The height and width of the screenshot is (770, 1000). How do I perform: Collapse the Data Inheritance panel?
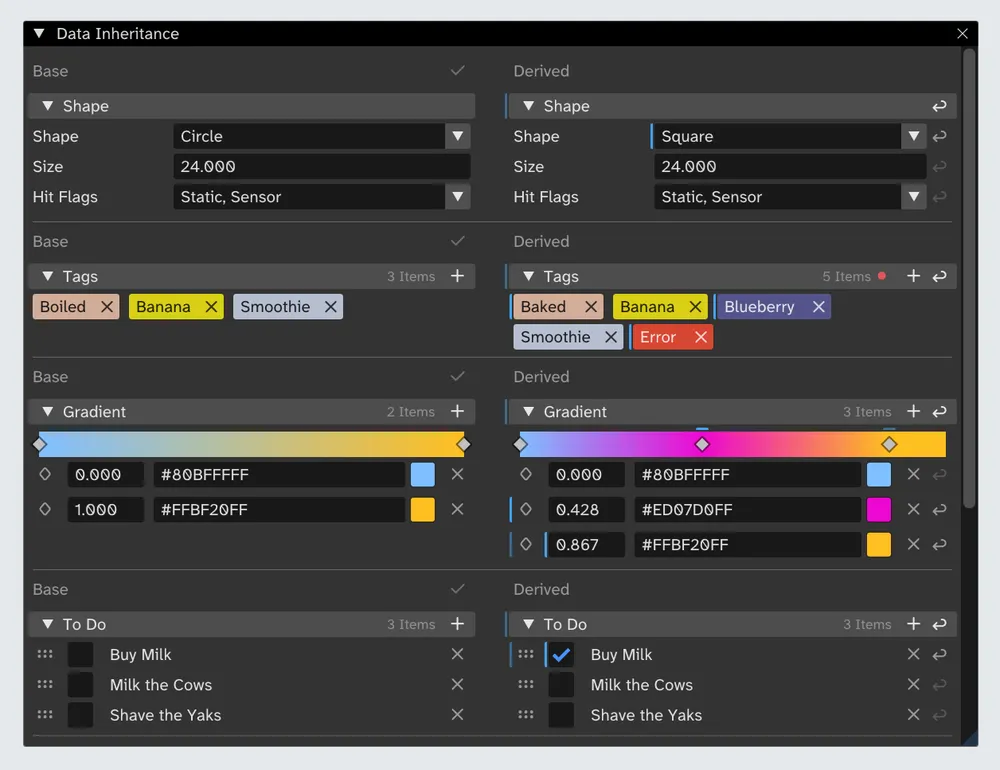(39, 34)
